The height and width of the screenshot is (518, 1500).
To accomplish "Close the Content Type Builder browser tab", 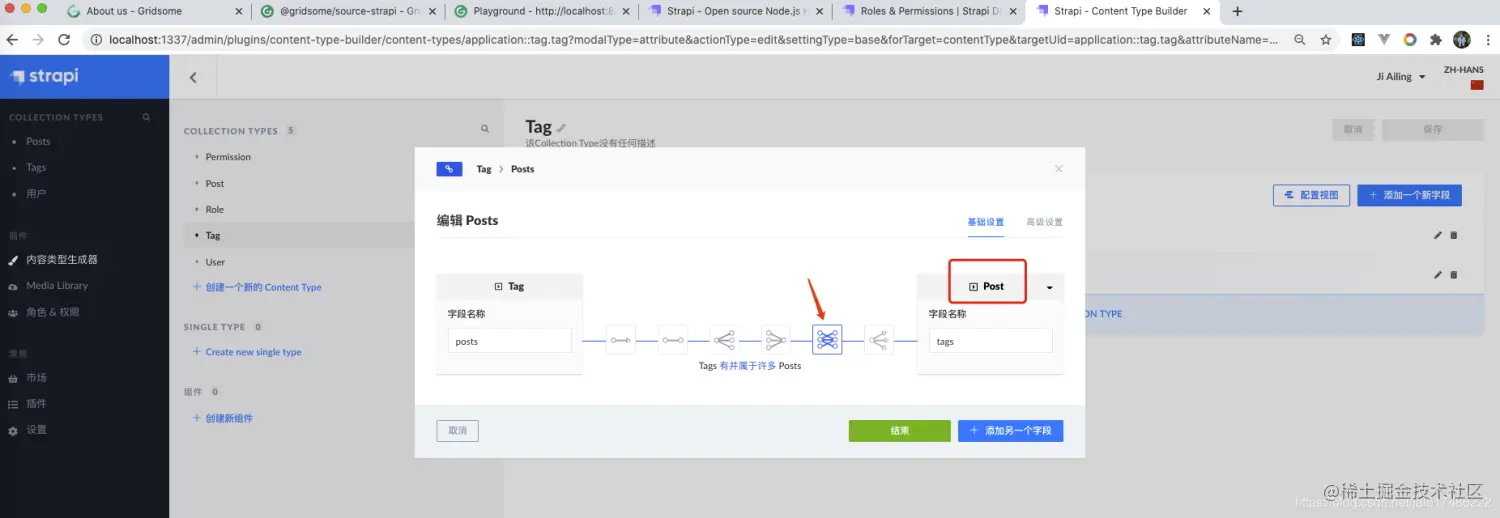I will 1208,11.
